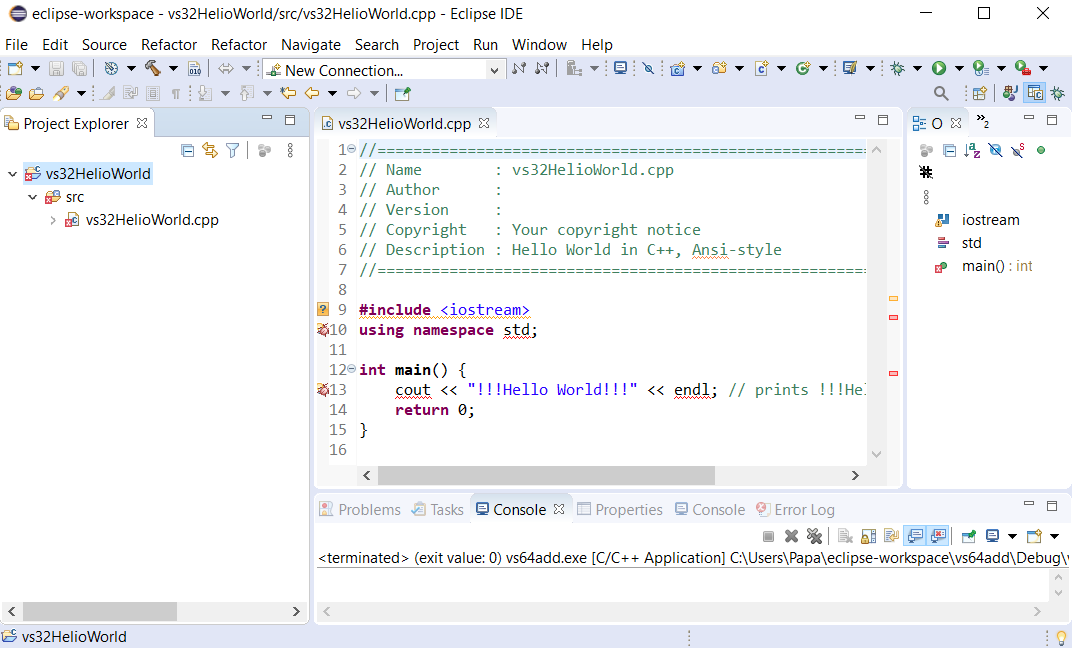This screenshot has height=648, width=1072.
Task: Click the Back navigation yellow arrow
Action: click(x=312, y=93)
